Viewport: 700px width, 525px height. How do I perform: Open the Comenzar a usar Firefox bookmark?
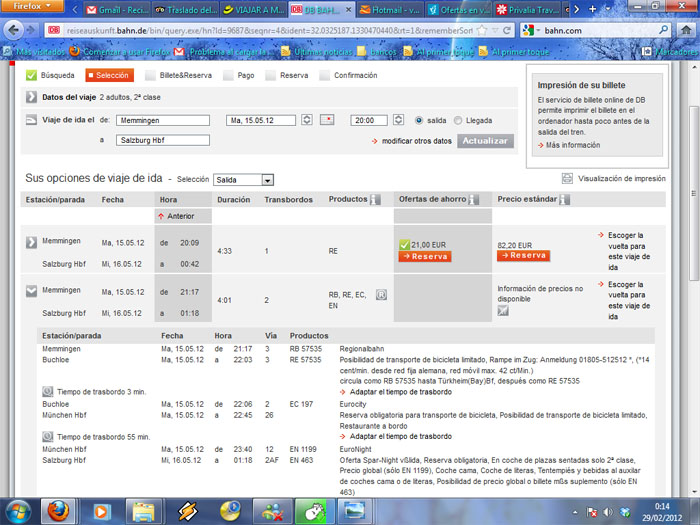click(120, 52)
